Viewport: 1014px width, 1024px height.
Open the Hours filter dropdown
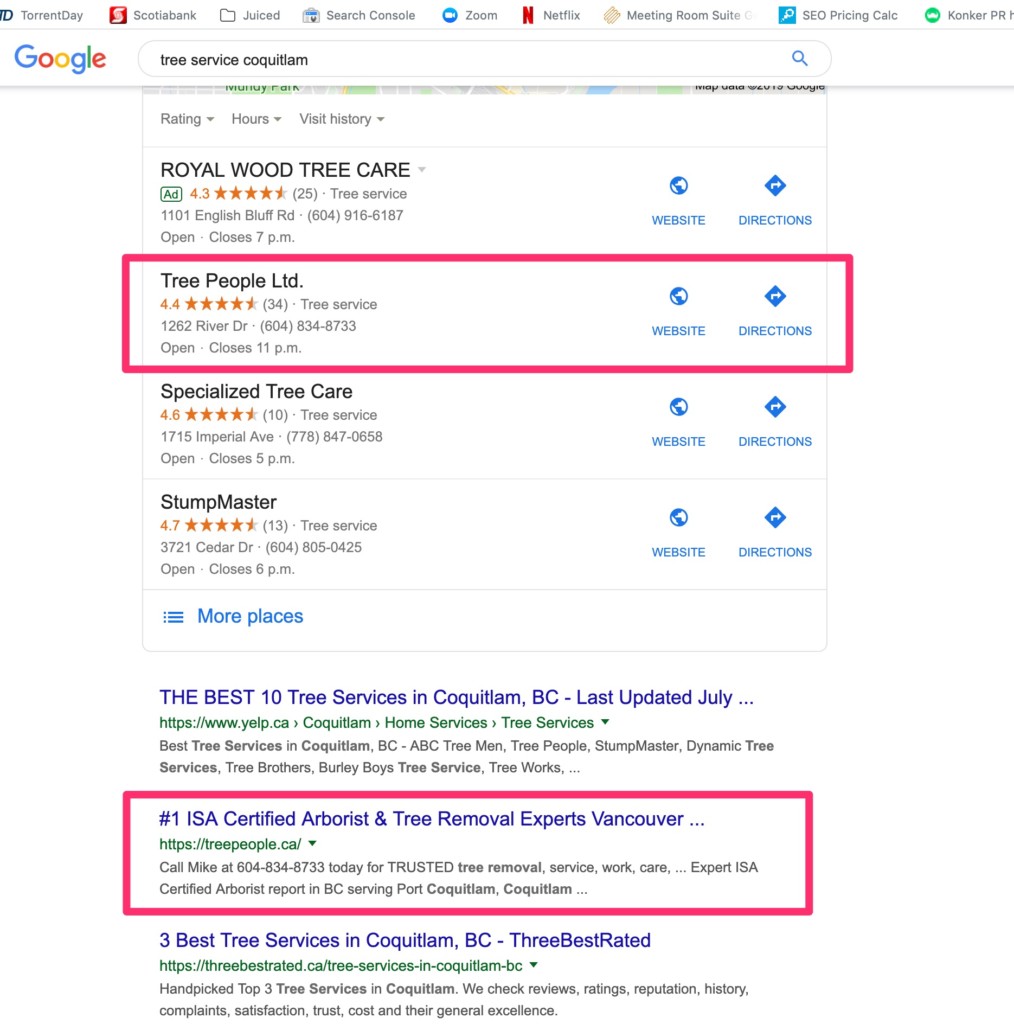[x=256, y=119]
